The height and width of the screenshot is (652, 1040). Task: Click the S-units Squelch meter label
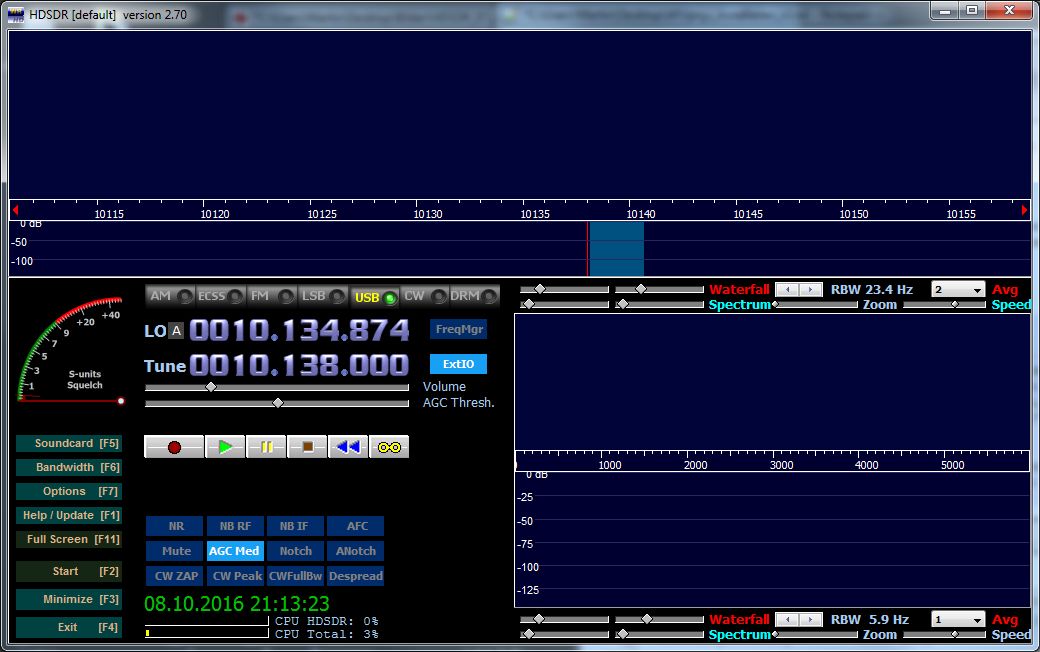[85, 379]
